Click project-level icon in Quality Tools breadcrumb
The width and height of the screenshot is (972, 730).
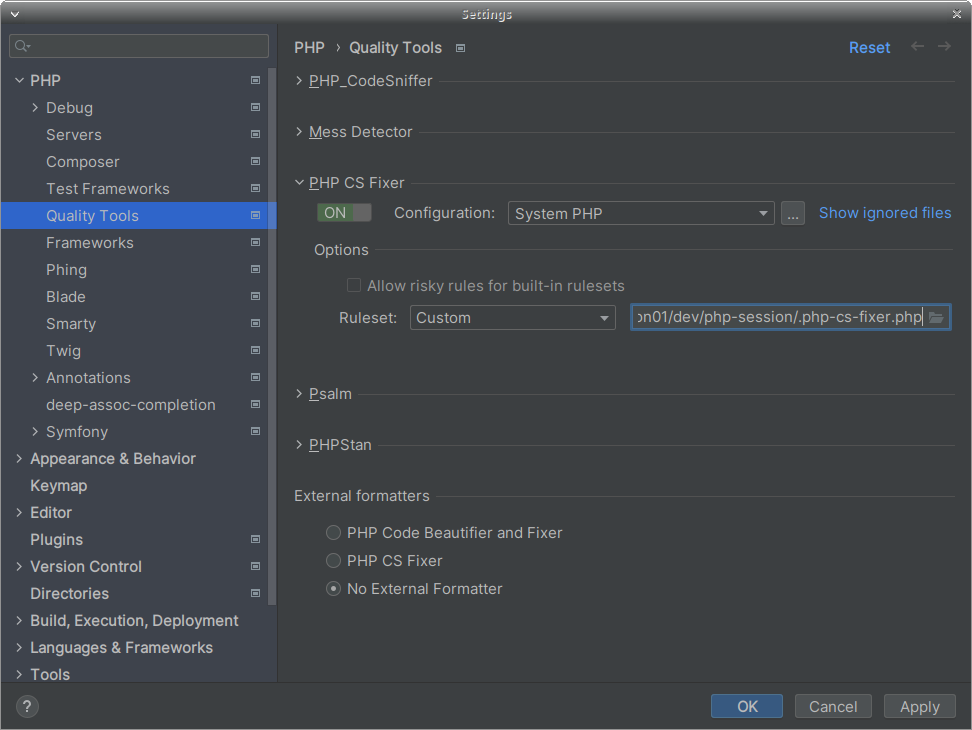[461, 48]
